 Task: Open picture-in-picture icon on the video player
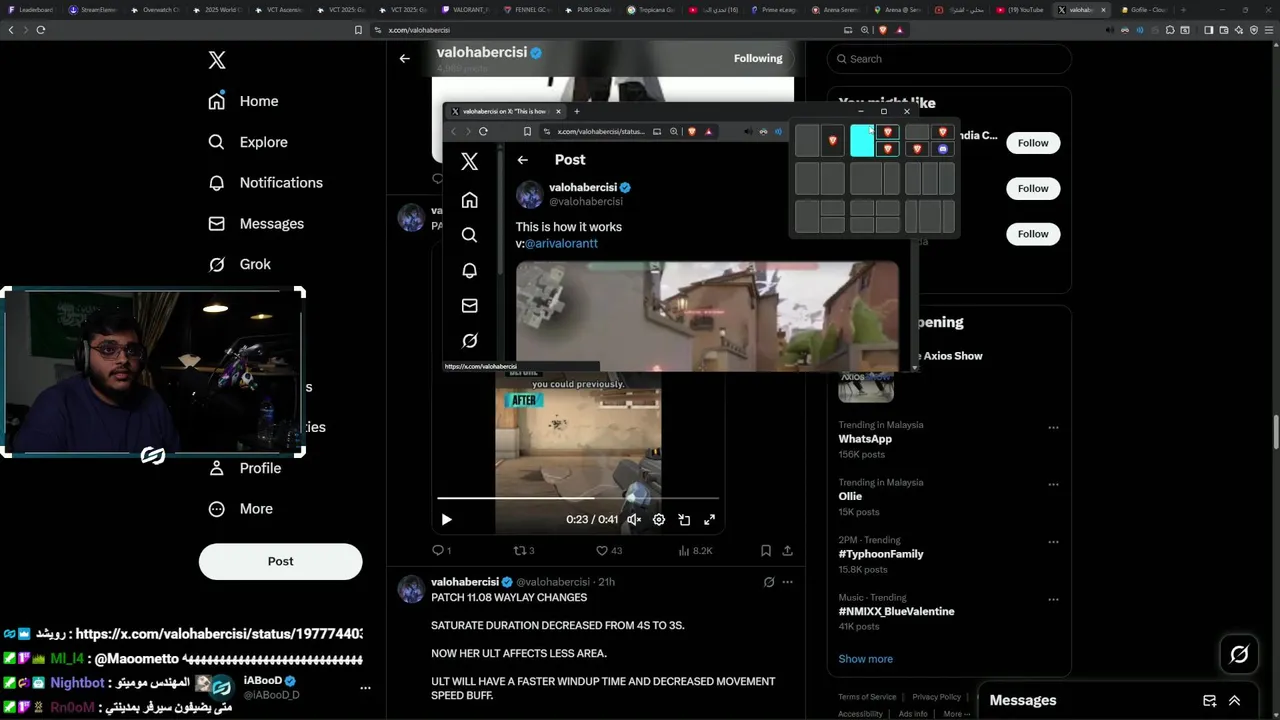click(684, 520)
